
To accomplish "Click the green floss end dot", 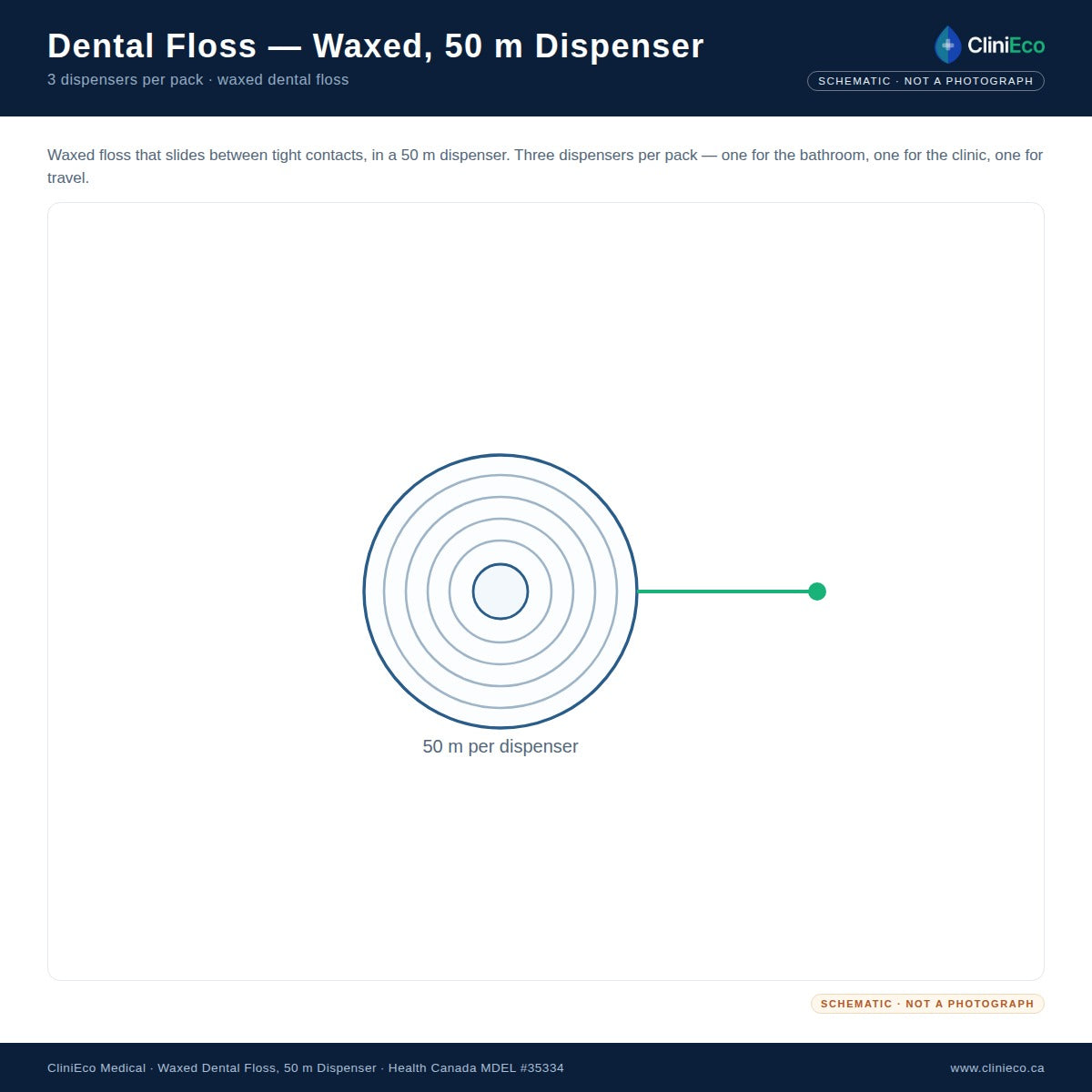I will pyautogui.click(x=817, y=591).
